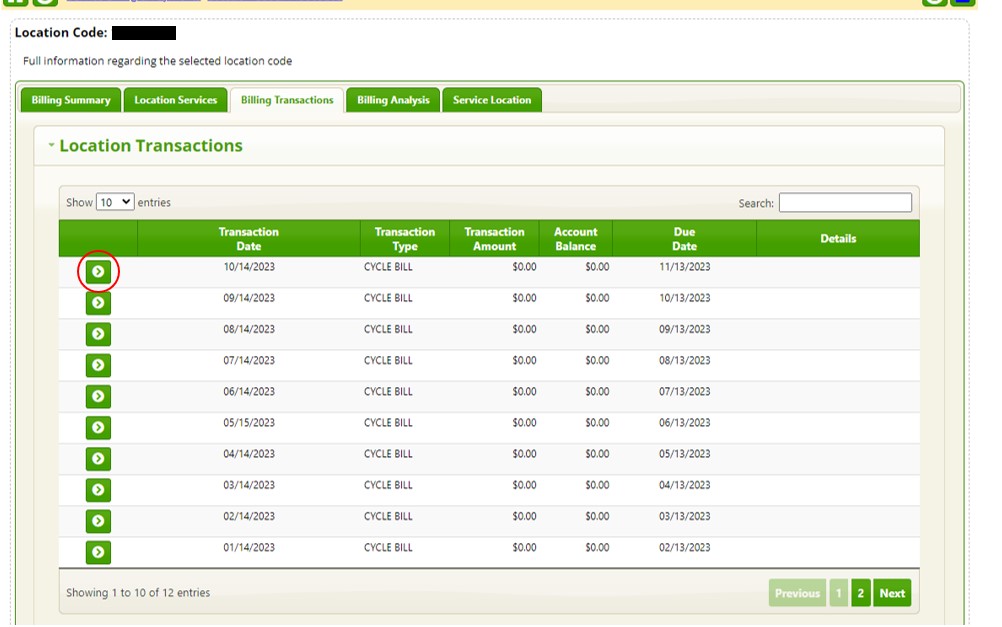Select the 05/15/2023 transaction date cell
The height and width of the screenshot is (627, 1002).
pos(249,422)
